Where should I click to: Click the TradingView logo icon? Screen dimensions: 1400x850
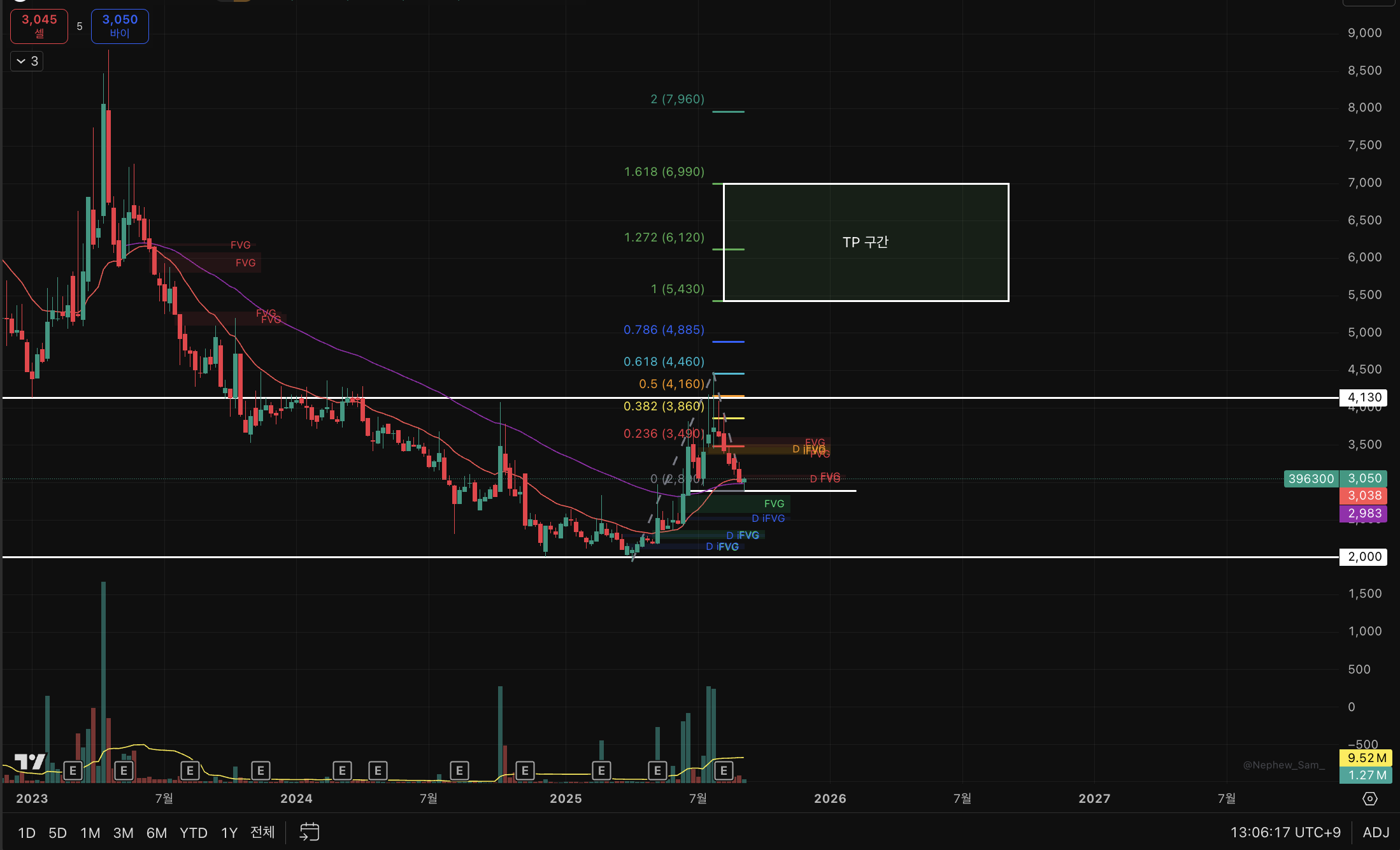tap(30, 761)
